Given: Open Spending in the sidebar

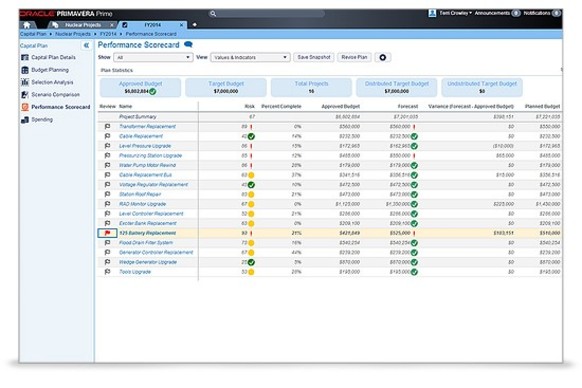Looking at the screenshot, I should pos(42,120).
